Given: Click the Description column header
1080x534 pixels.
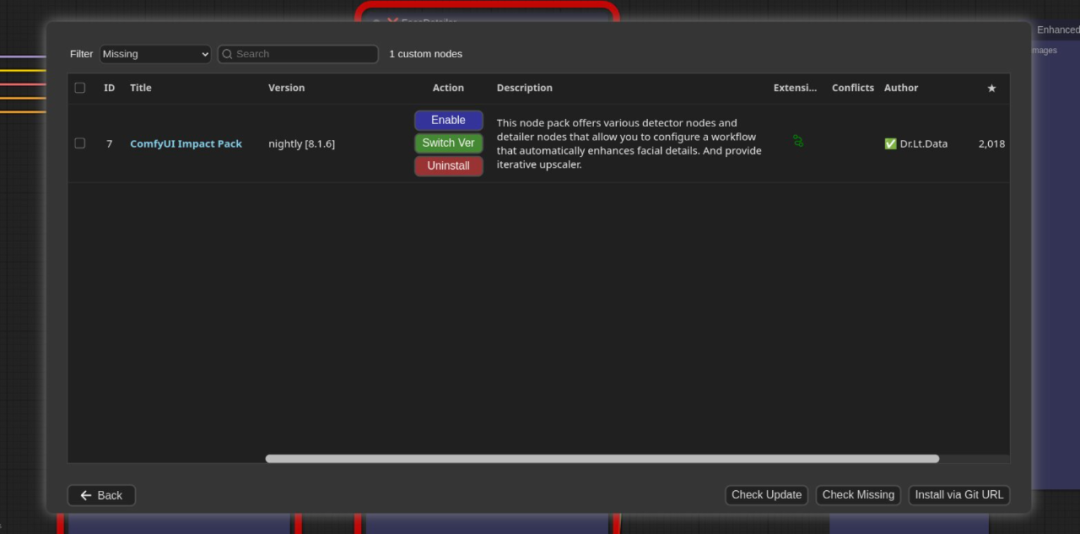Looking at the screenshot, I should point(524,88).
